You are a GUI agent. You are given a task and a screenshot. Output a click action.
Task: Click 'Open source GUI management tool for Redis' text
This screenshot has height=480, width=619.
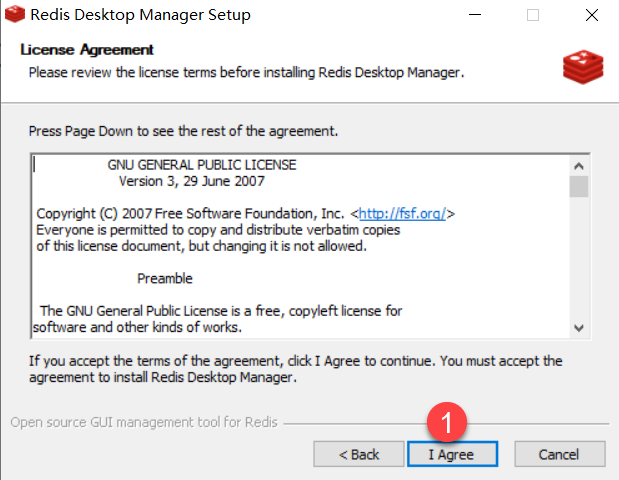pyautogui.click(x=144, y=422)
